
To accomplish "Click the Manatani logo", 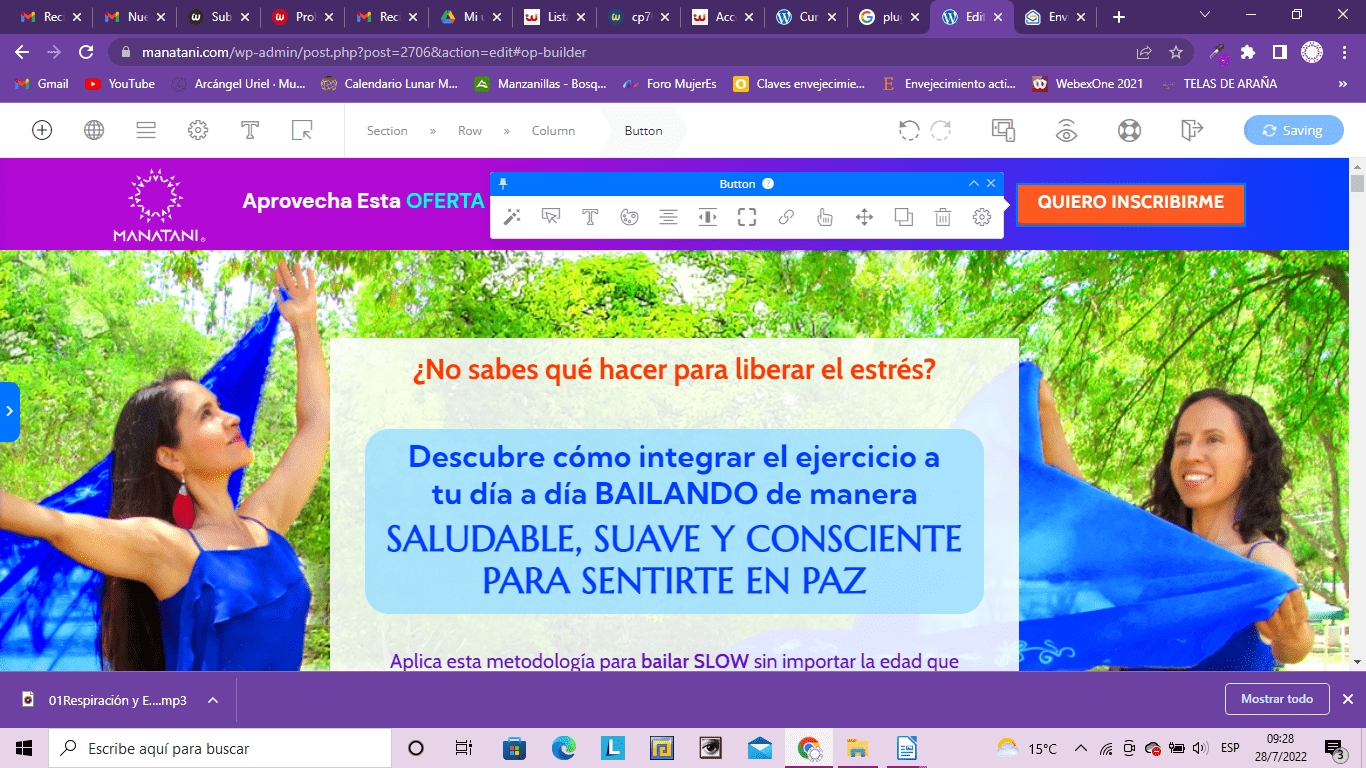I will (160, 206).
